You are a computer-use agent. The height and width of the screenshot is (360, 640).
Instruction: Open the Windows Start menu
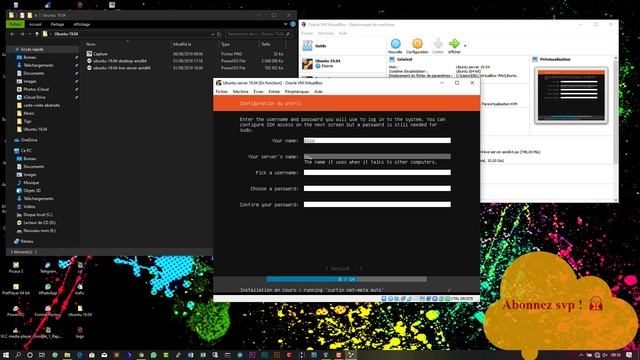(6, 355)
